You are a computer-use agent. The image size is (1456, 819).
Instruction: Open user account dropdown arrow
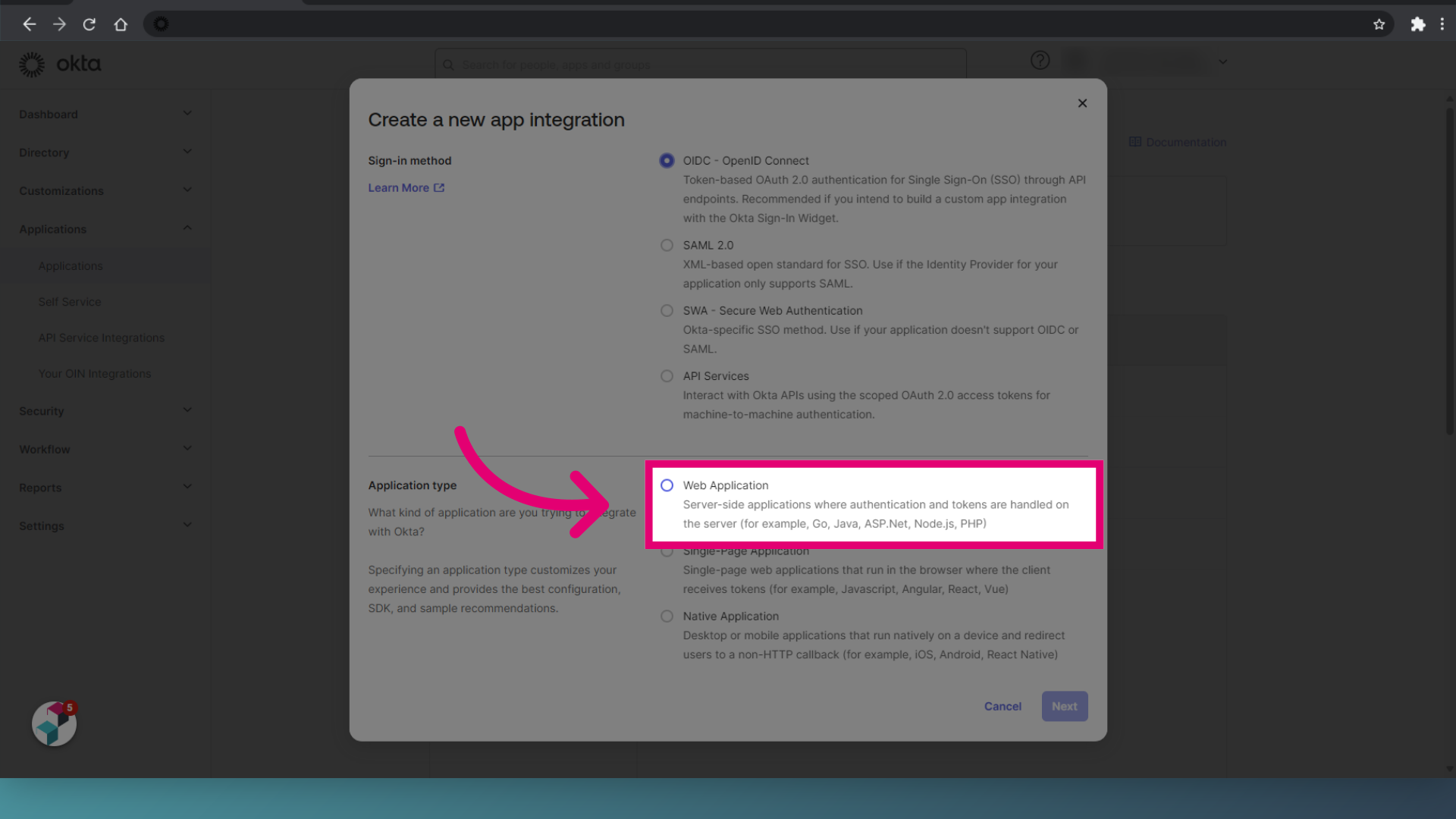click(1222, 62)
